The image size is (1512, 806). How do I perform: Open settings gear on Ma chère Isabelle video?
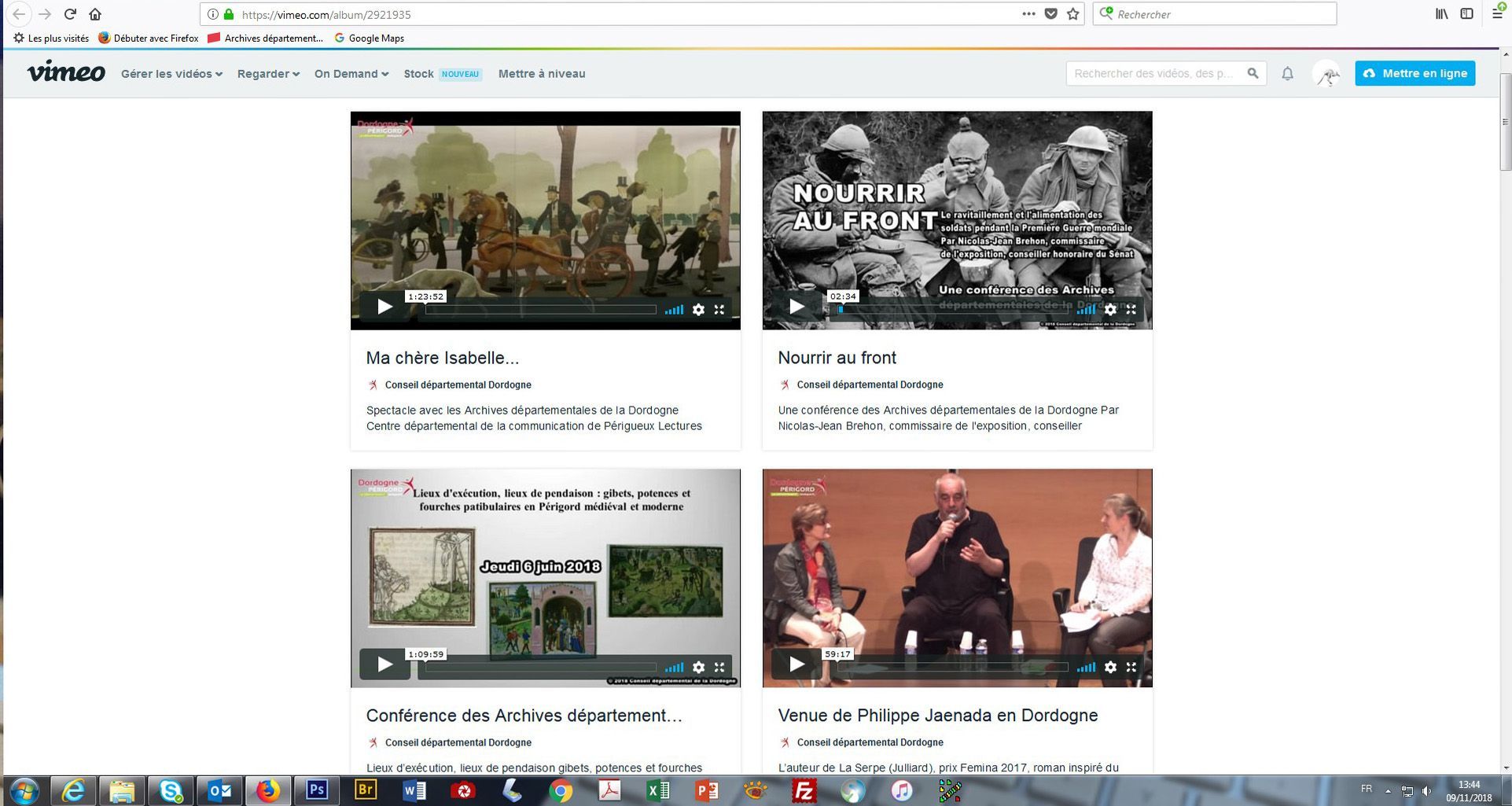click(x=698, y=310)
